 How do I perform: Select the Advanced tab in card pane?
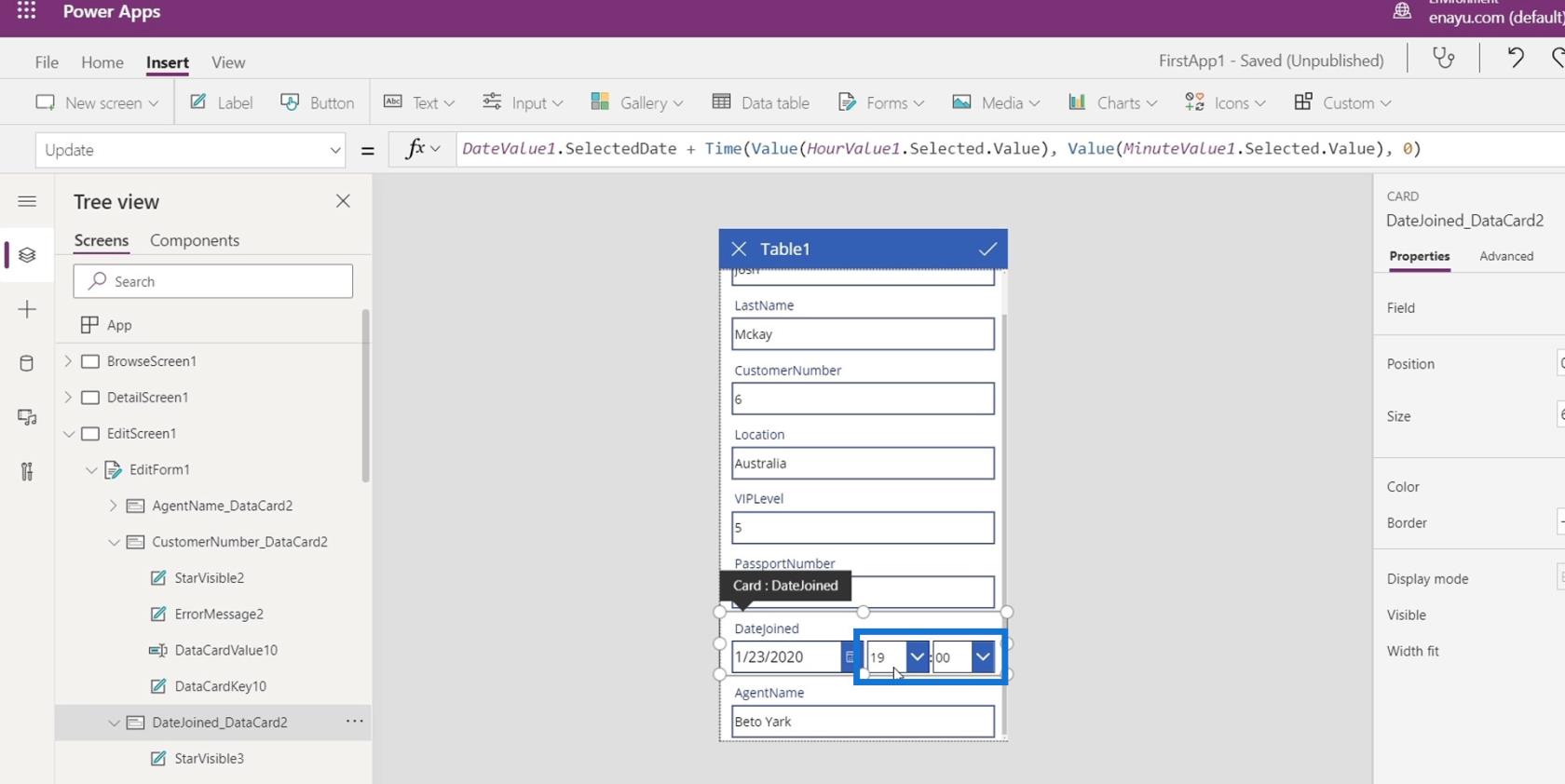coord(1506,256)
